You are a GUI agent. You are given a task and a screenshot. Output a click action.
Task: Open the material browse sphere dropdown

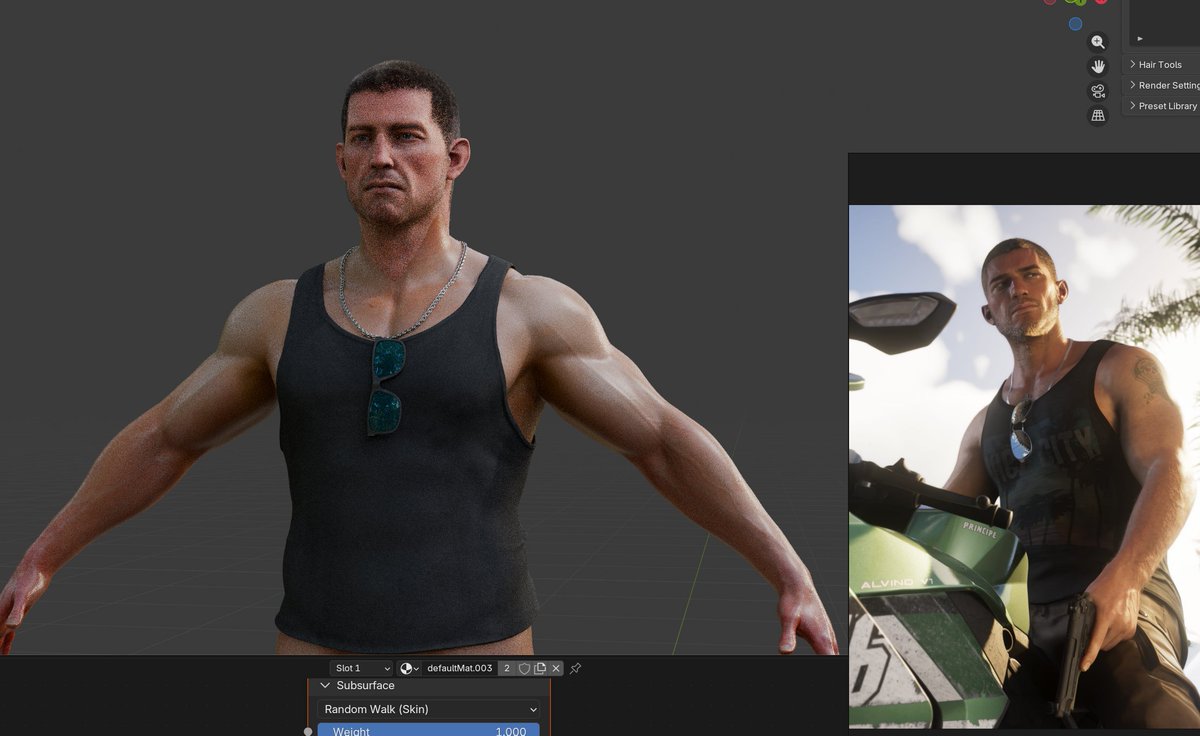409,668
